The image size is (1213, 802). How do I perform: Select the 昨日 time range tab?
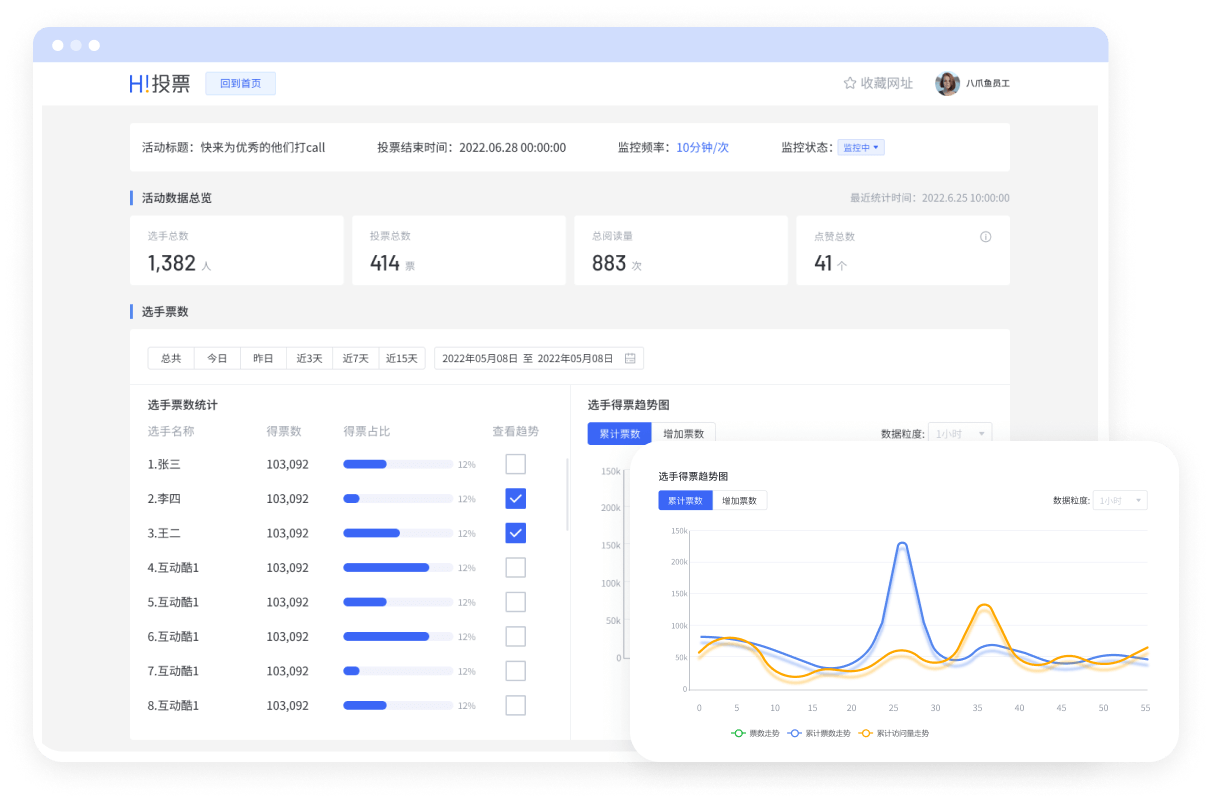pyautogui.click(x=263, y=358)
